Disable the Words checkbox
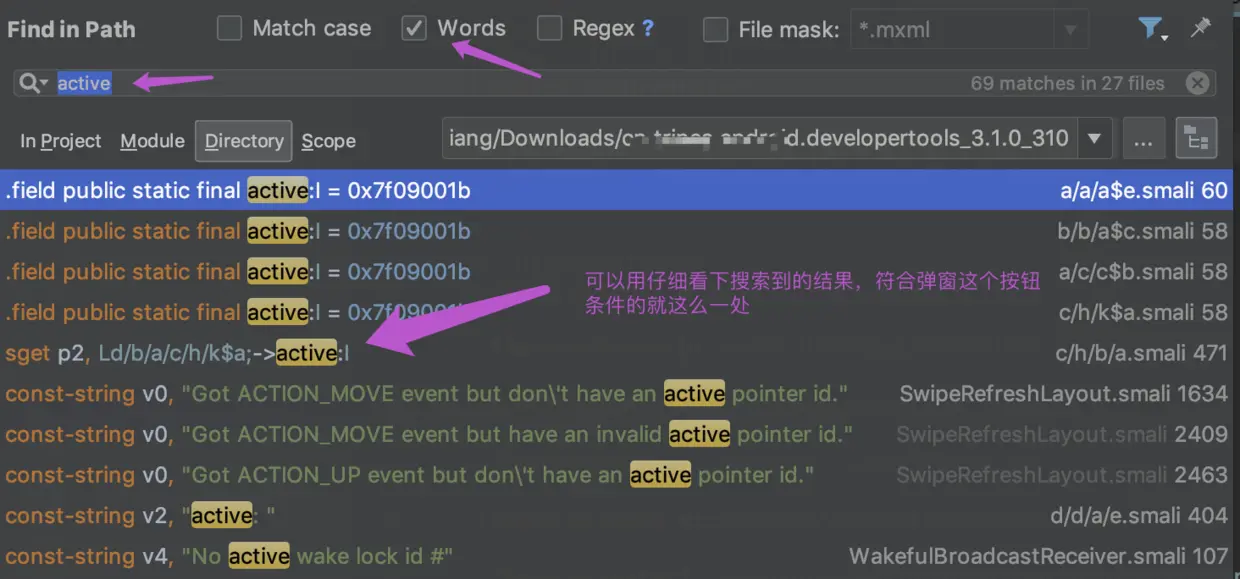The image size is (1240, 579). pos(414,28)
